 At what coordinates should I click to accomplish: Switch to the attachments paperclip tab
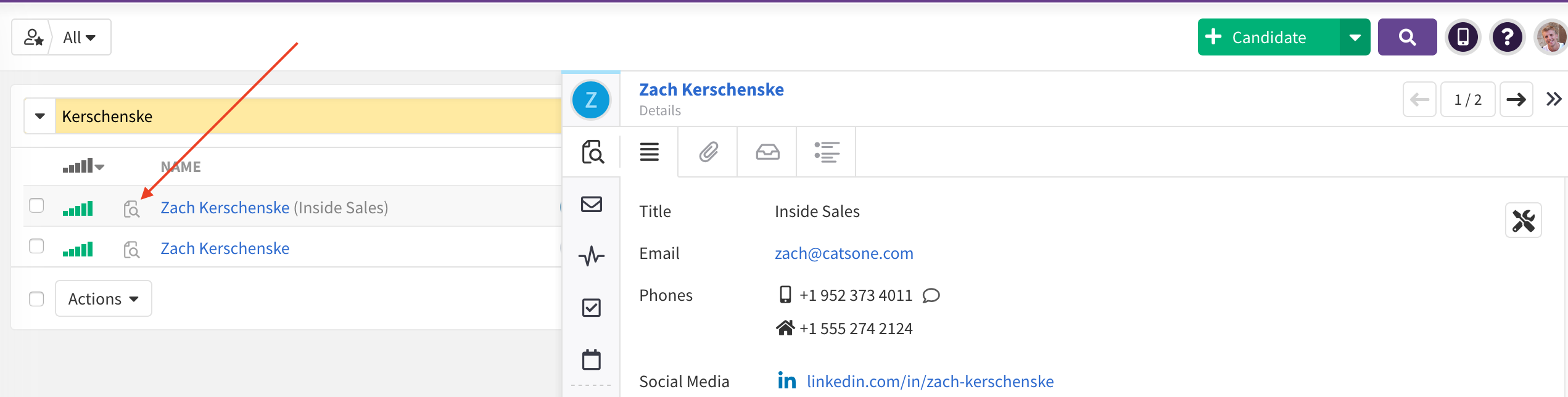point(708,152)
